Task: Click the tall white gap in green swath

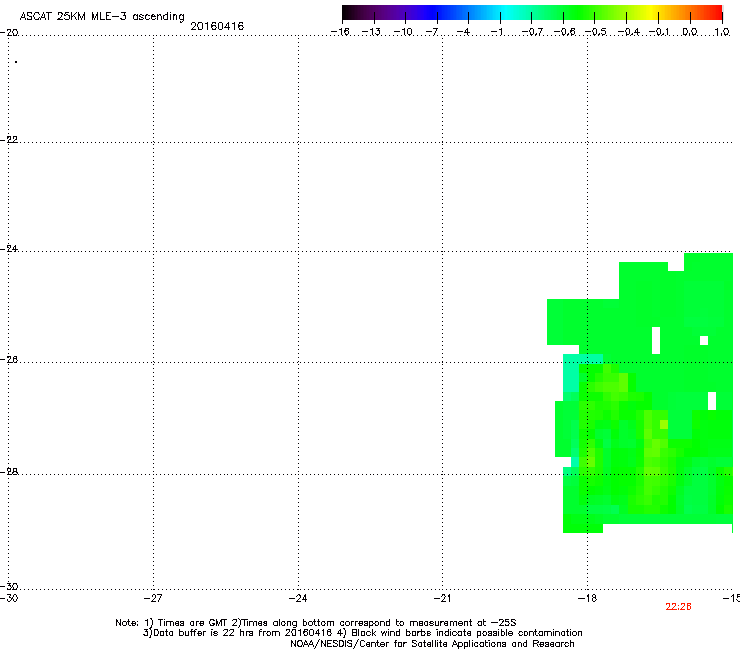Action: tap(656, 340)
